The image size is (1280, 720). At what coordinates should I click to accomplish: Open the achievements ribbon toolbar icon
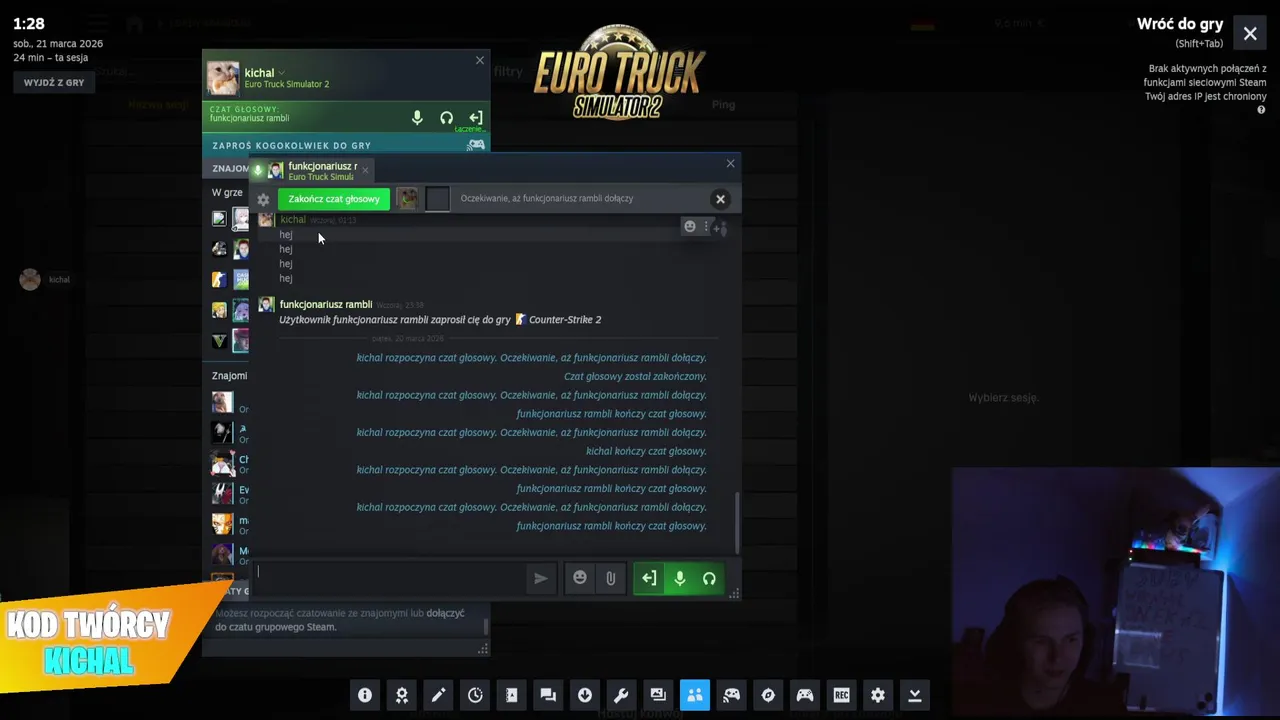pos(402,695)
